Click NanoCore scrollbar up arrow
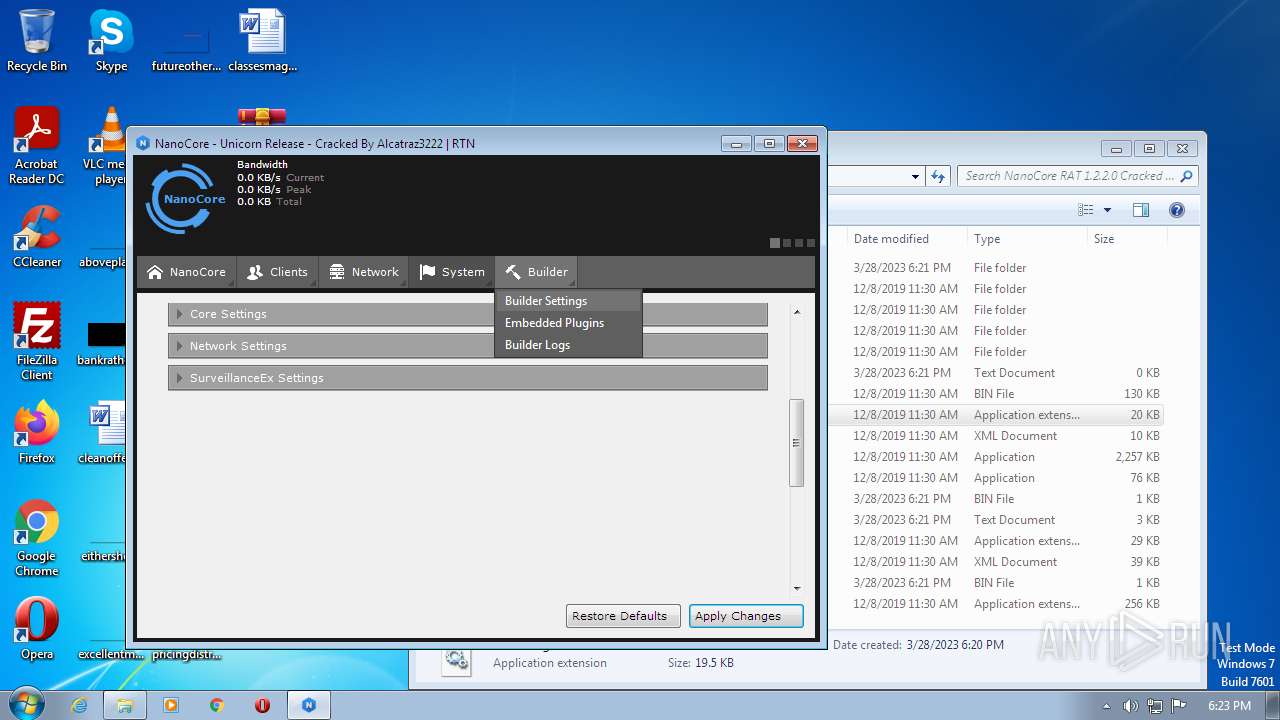1280x720 pixels. tap(797, 312)
